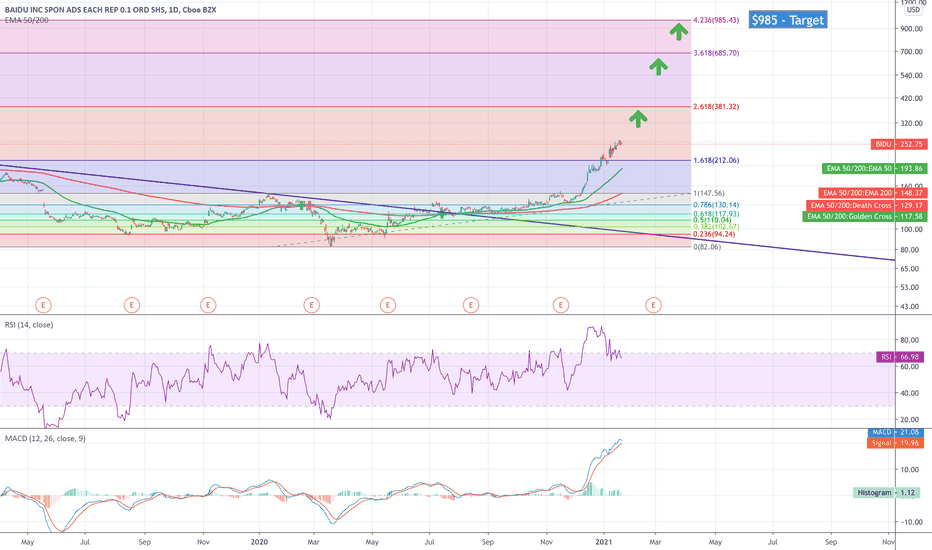
Task: Click the MACD (12, 26, close, 9) legend
Action: (x=45, y=439)
